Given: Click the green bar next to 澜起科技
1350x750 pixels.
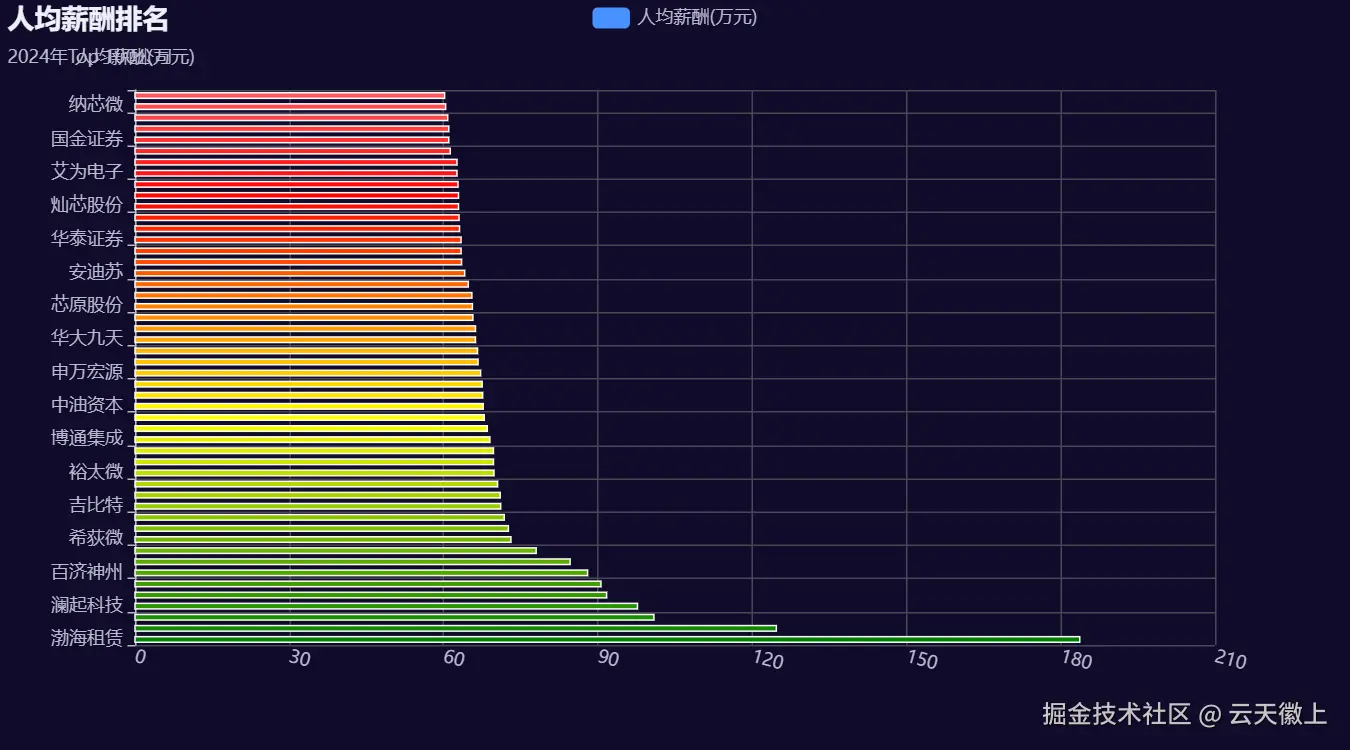Looking at the screenshot, I should coord(386,606).
